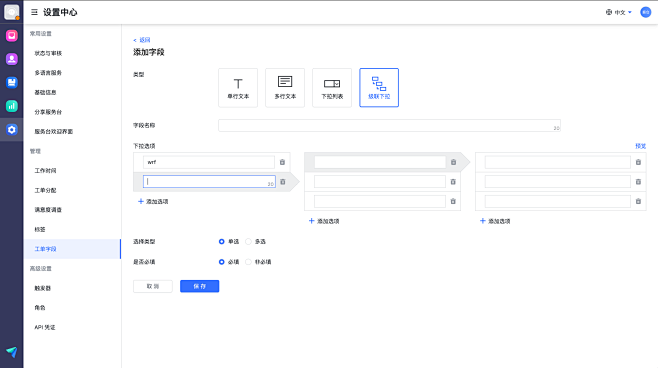Image resolution: width=658 pixels, height=368 pixels.
Task: Click the 返回 back link
Action: coord(142,40)
